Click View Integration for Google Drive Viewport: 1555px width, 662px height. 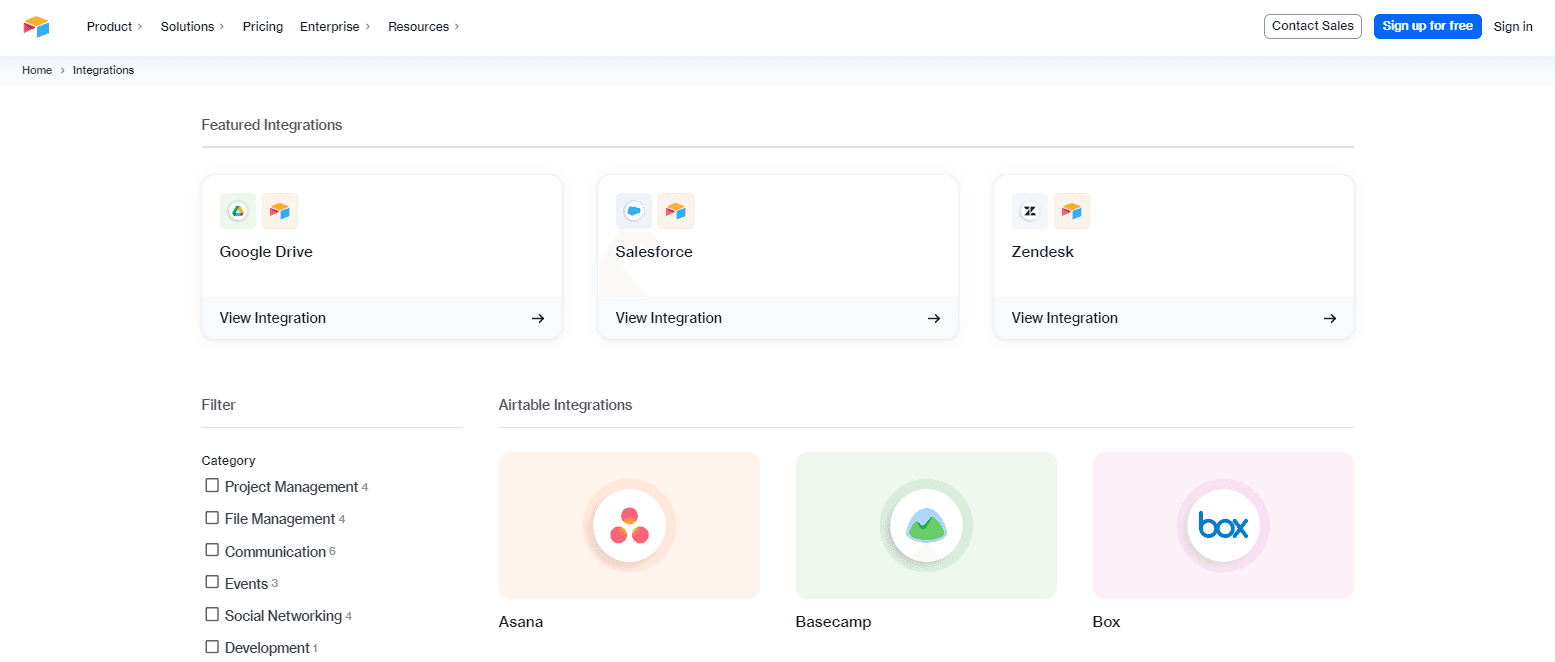point(273,318)
